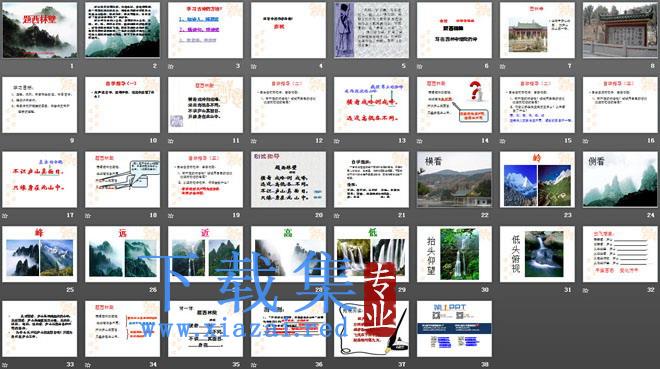Image resolution: width=660 pixels, height=369 pixels.
Task: Select slide 26 thumbnail 远
Action: point(122,254)
